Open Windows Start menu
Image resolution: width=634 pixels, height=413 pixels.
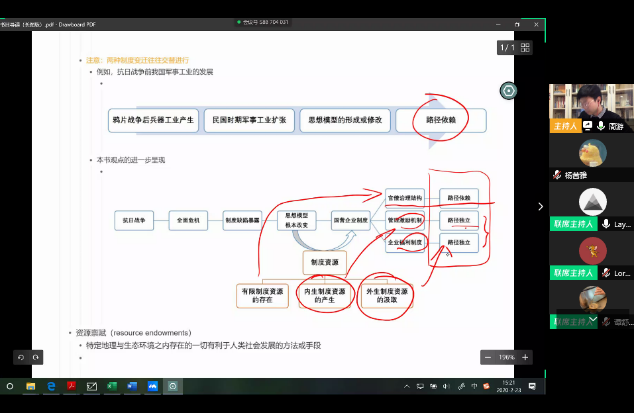(10, 386)
